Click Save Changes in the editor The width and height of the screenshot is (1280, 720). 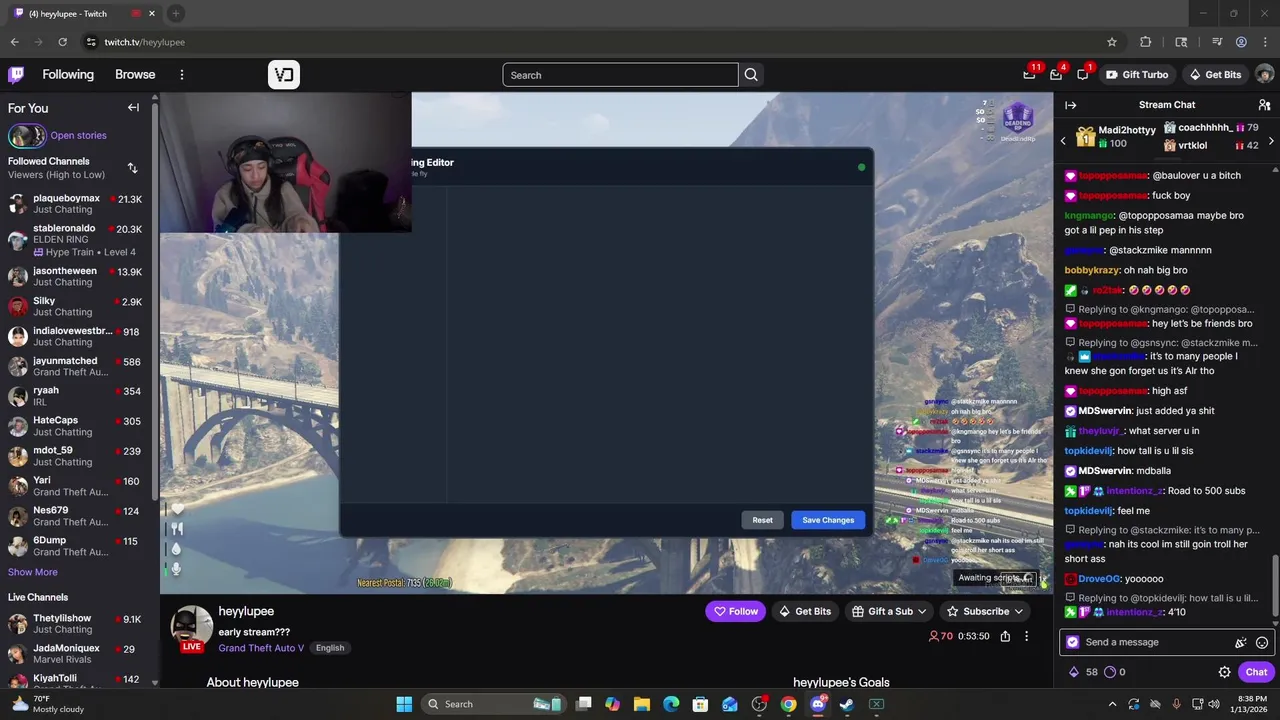828,520
